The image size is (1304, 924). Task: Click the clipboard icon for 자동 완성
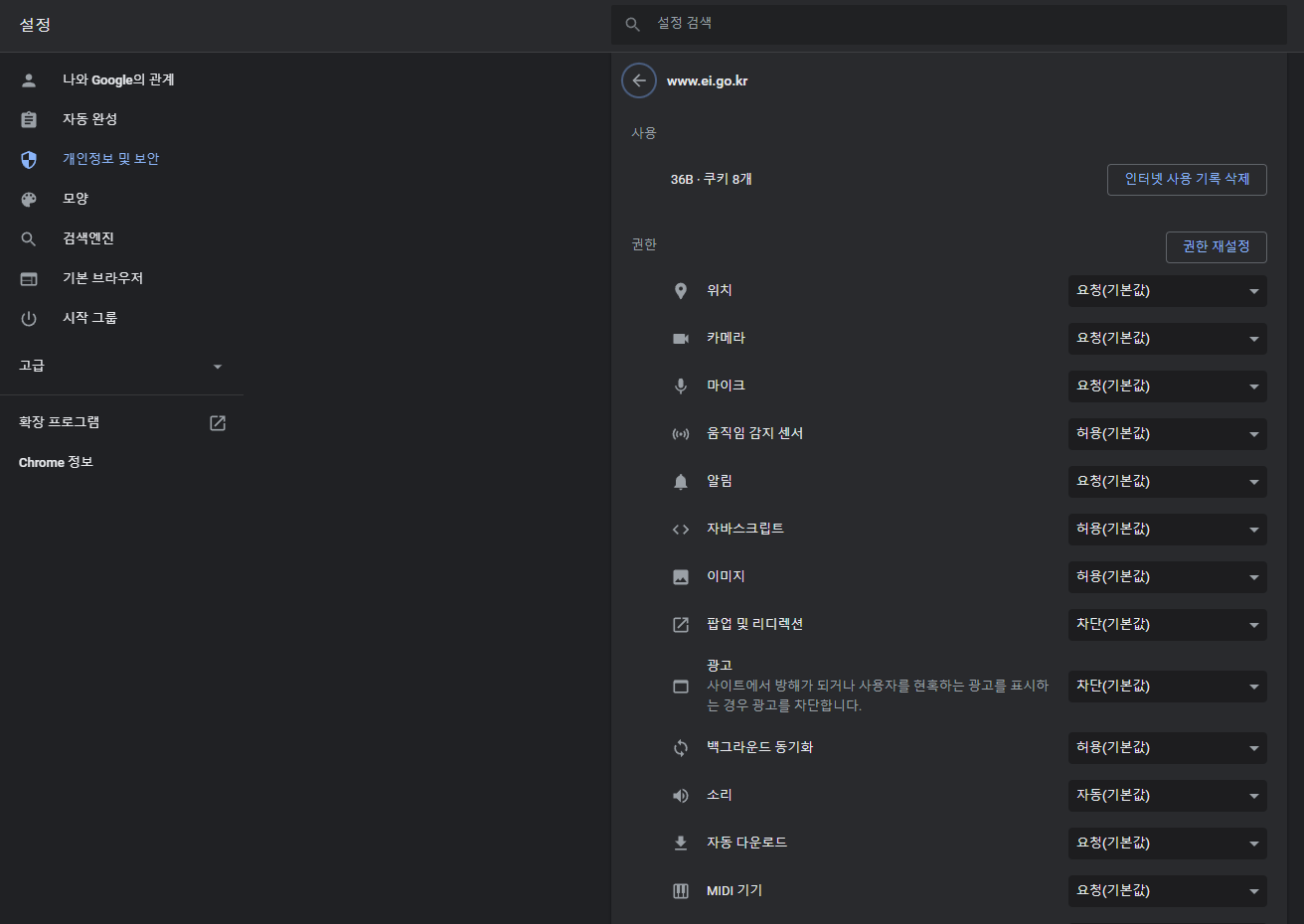(x=29, y=119)
